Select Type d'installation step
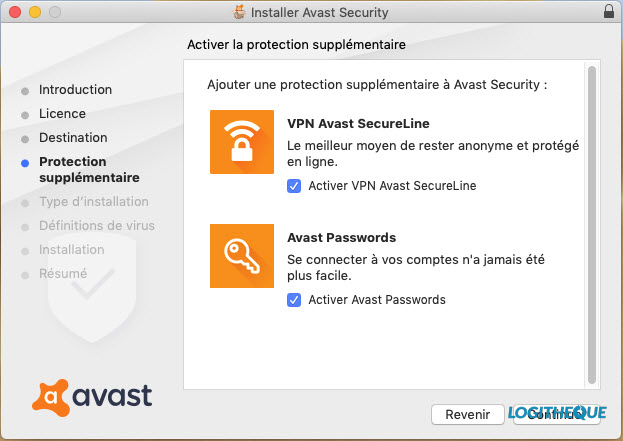 click(94, 201)
